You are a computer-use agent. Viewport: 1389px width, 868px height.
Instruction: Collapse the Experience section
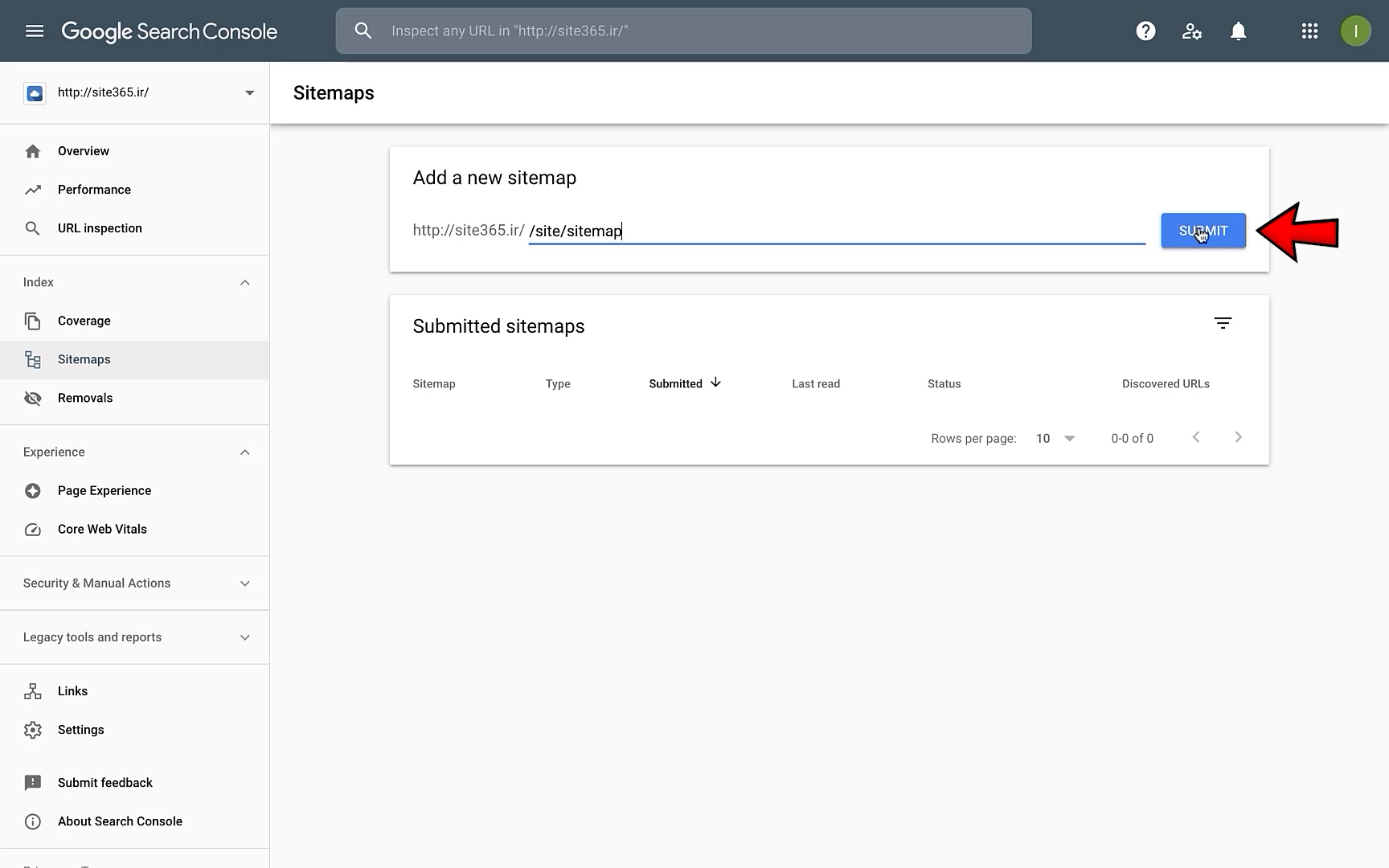244,452
